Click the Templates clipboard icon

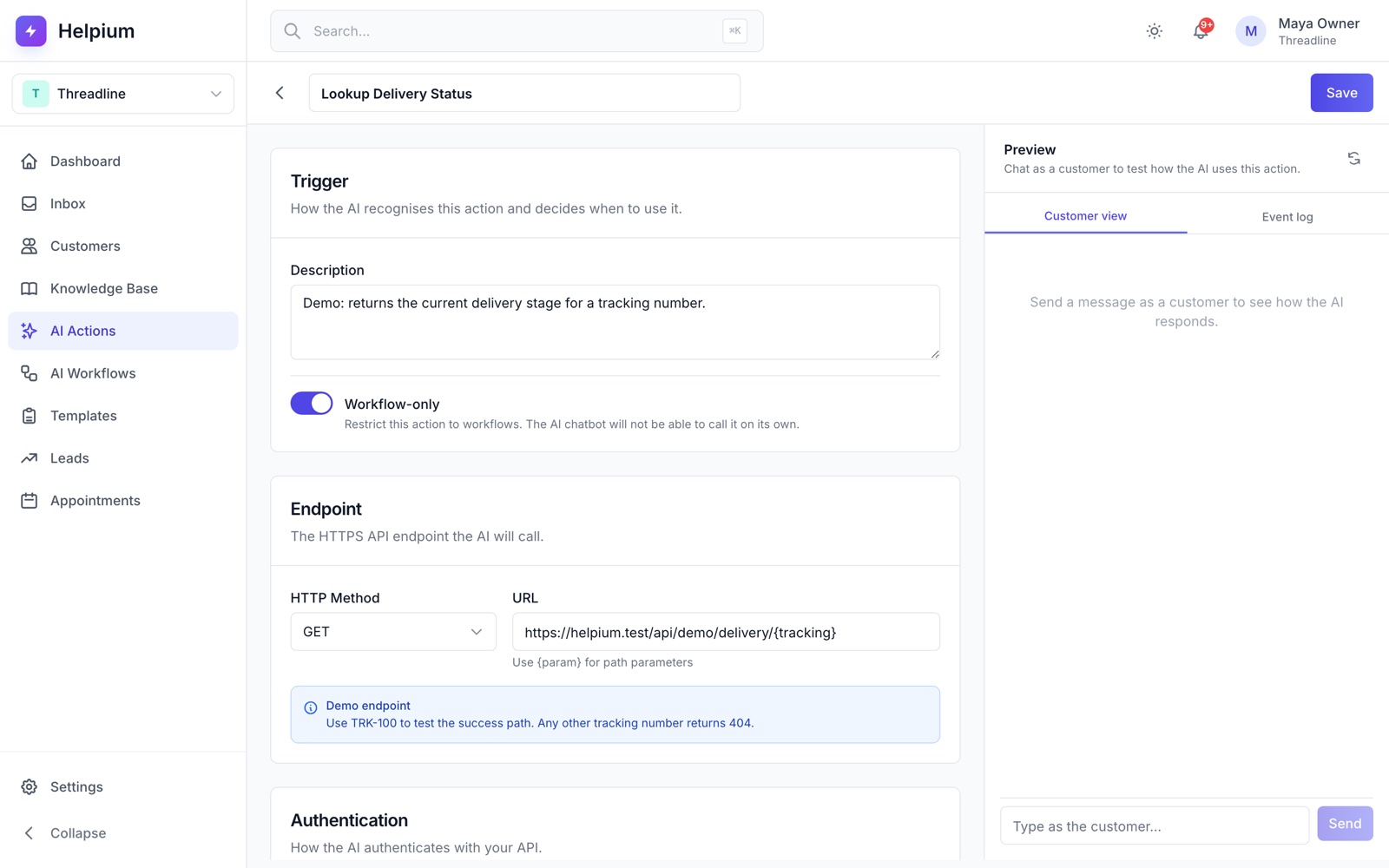coord(30,416)
